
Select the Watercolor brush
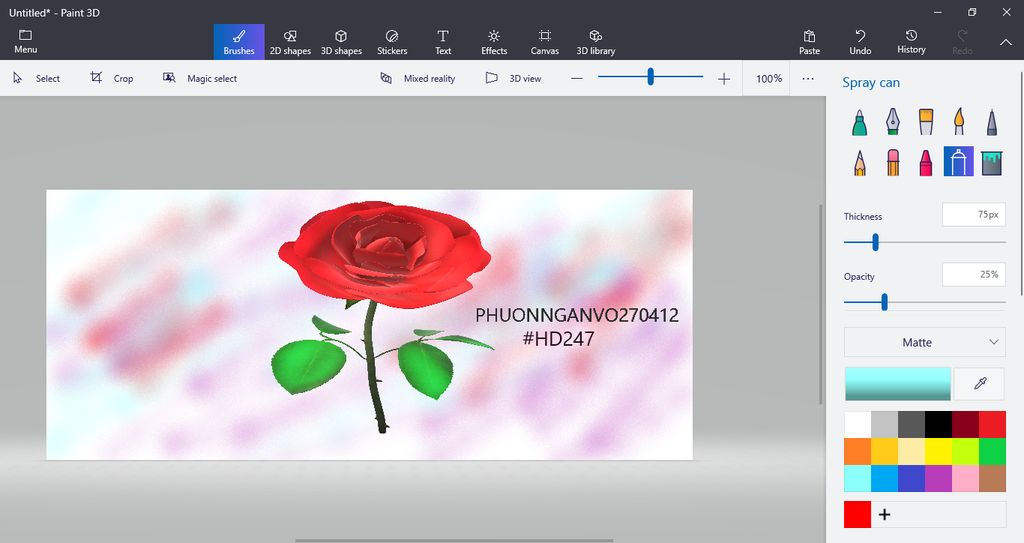pos(959,122)
